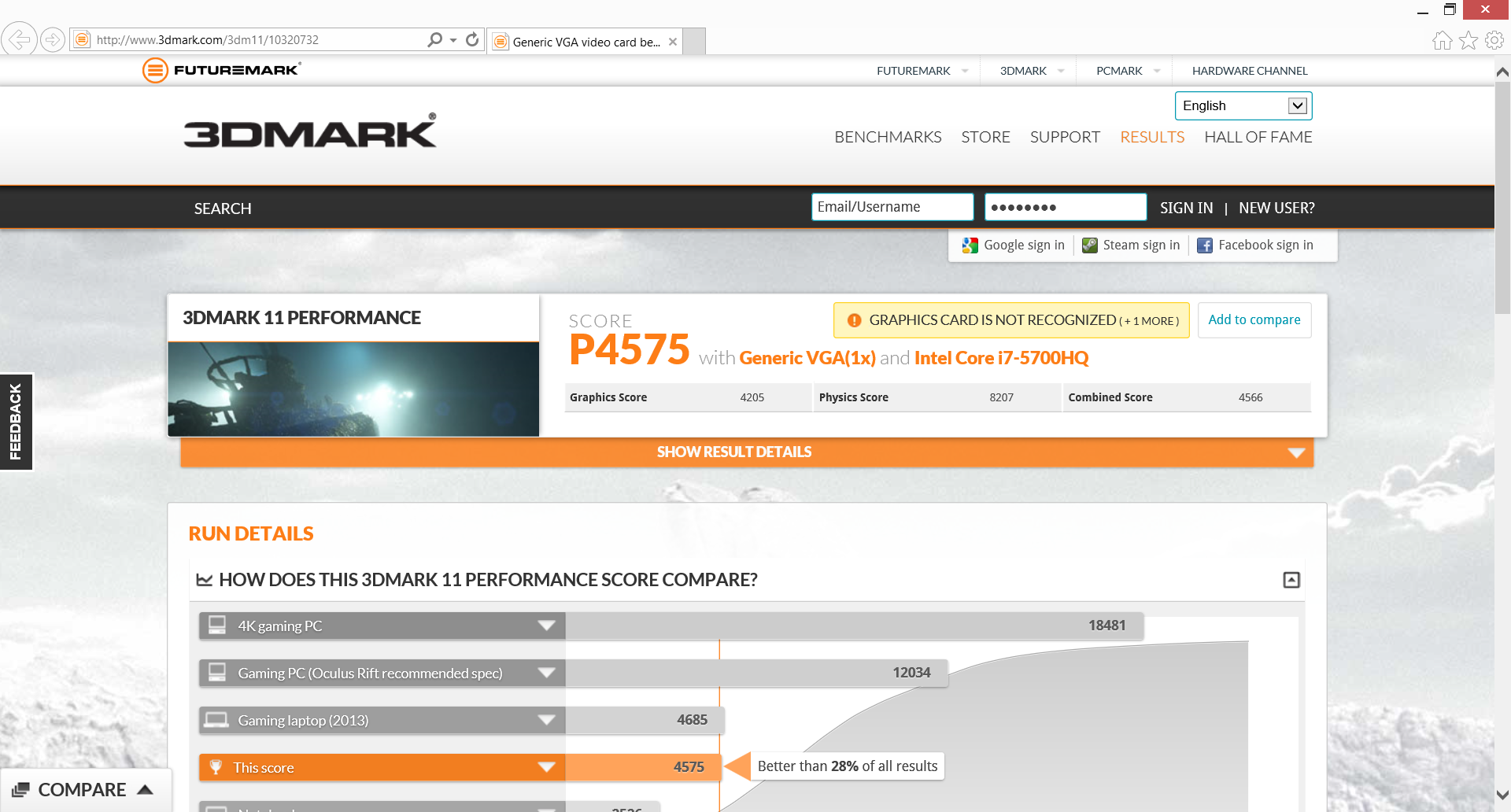Screen dimensions: 1511x812
Task: Click the graphics card not recognized notice
Action: tap(1011, 320)
